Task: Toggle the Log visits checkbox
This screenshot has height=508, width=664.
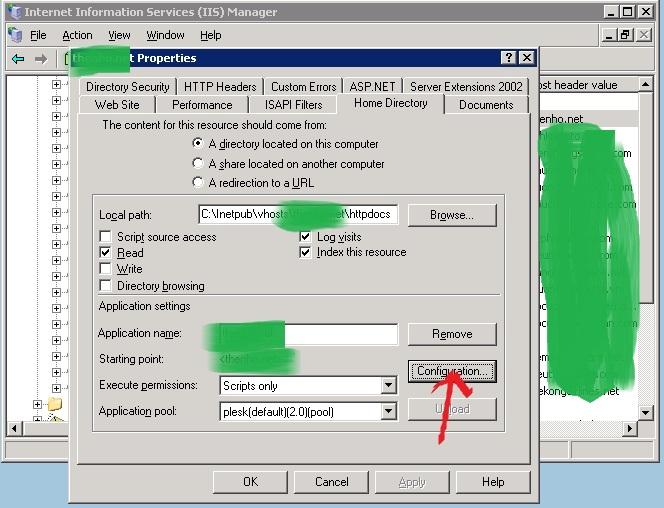Action: click(x=305, y=236)
